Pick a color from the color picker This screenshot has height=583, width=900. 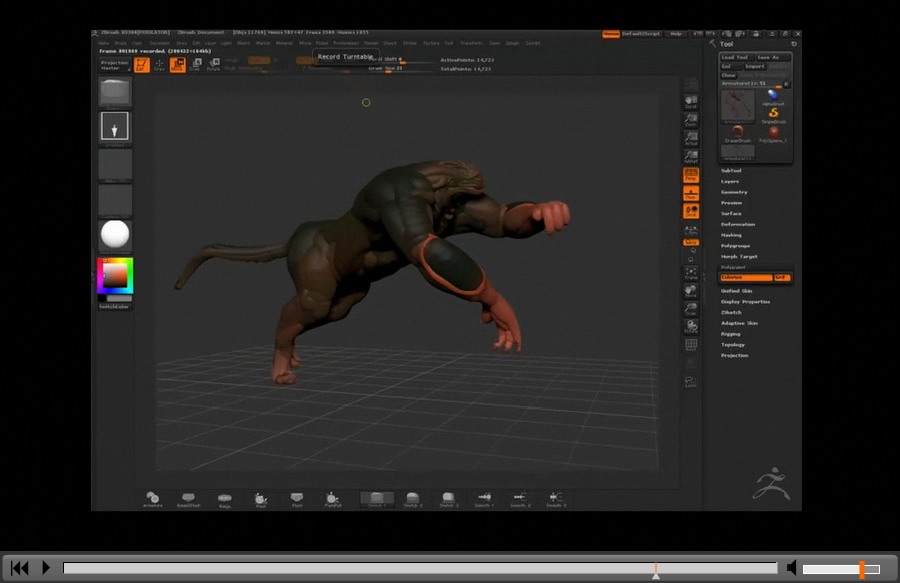(x=115, y=274)
